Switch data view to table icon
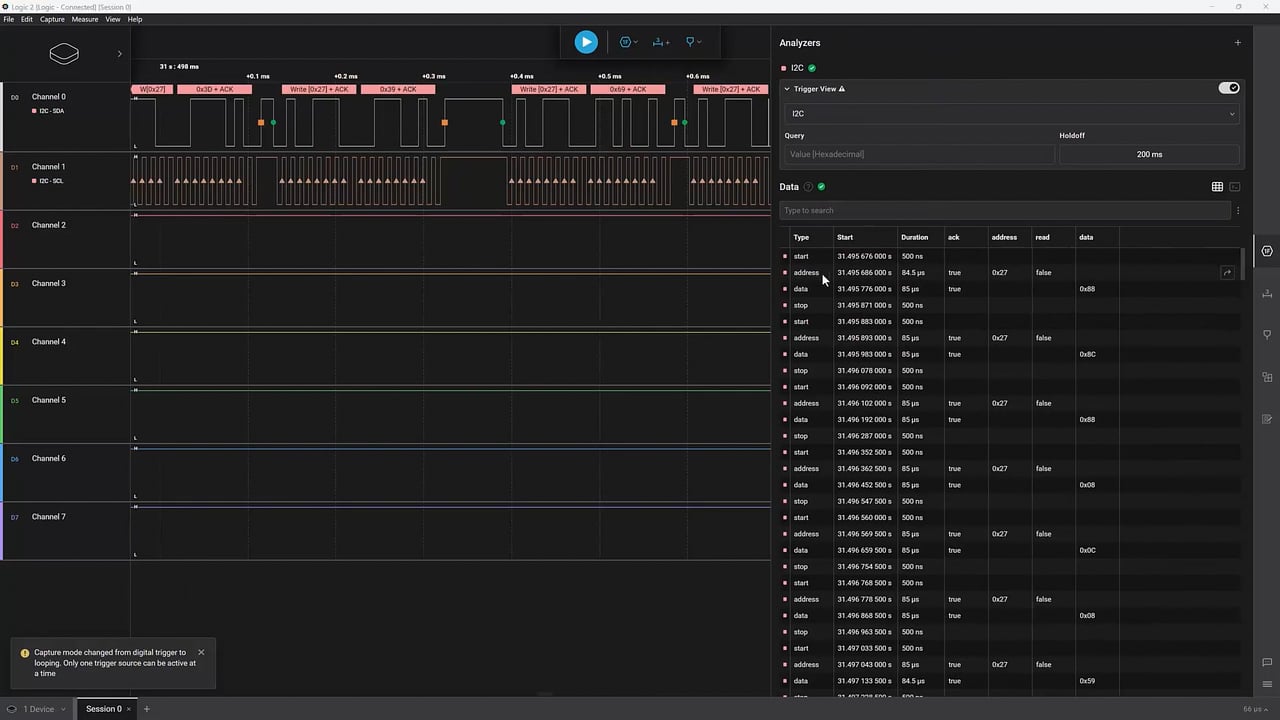The height and width of the screenshot is (720, 1280). (1217, 187)
